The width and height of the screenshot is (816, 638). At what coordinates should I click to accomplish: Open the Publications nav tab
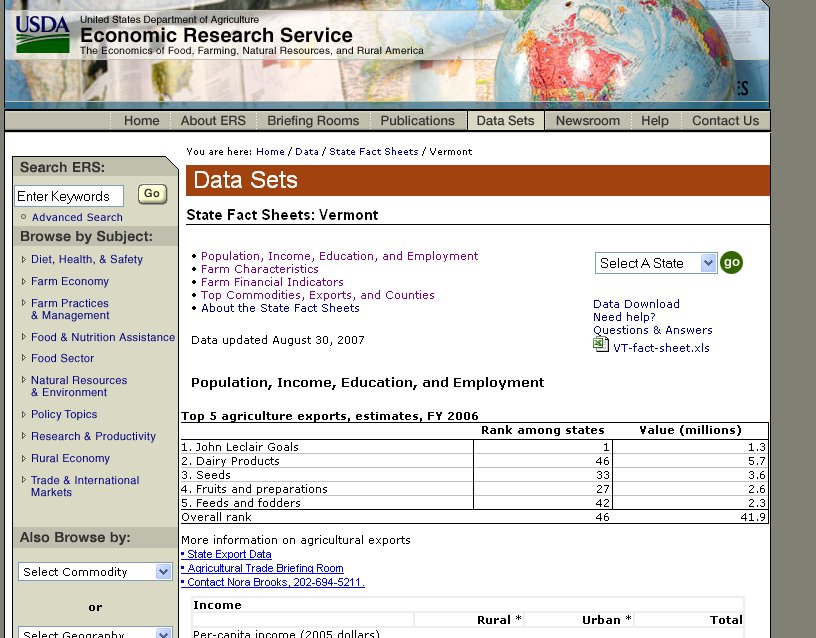417,121
